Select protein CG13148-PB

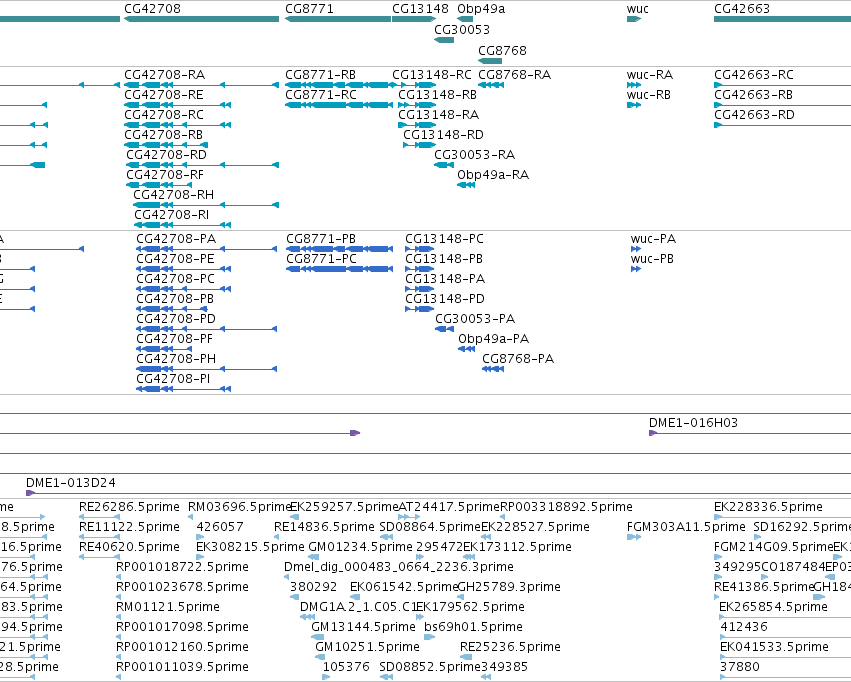coord(420,269)
